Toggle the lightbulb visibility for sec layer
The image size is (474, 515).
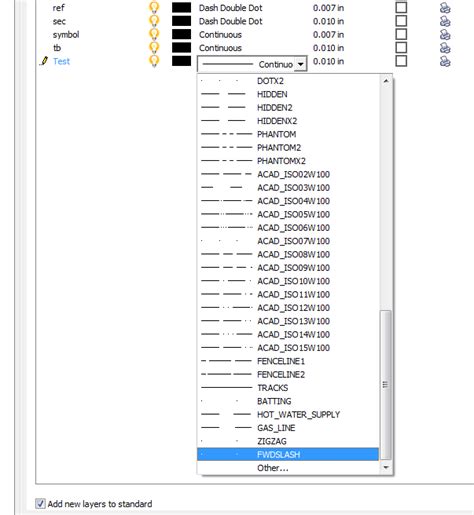[154, 21]
